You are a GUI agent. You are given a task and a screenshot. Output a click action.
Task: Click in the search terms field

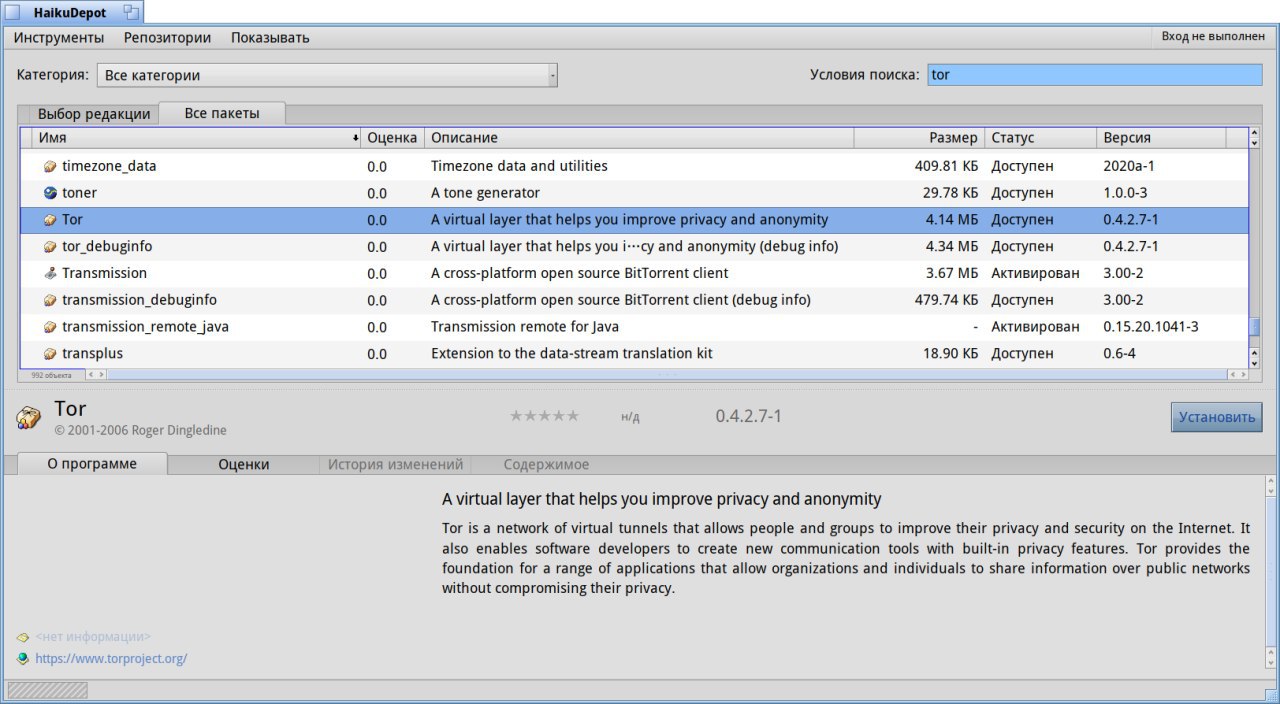tap(1095, 75)
